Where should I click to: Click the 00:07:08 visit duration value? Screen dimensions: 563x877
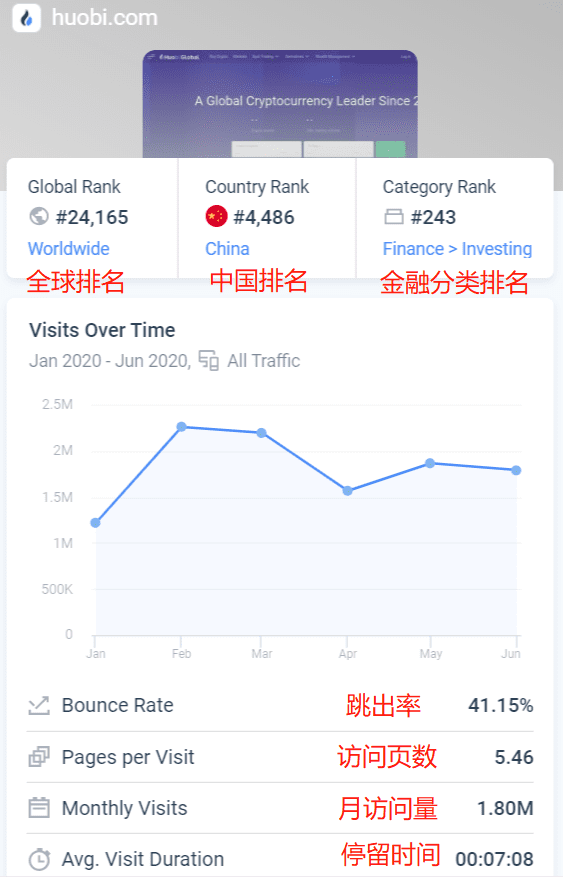494,859
